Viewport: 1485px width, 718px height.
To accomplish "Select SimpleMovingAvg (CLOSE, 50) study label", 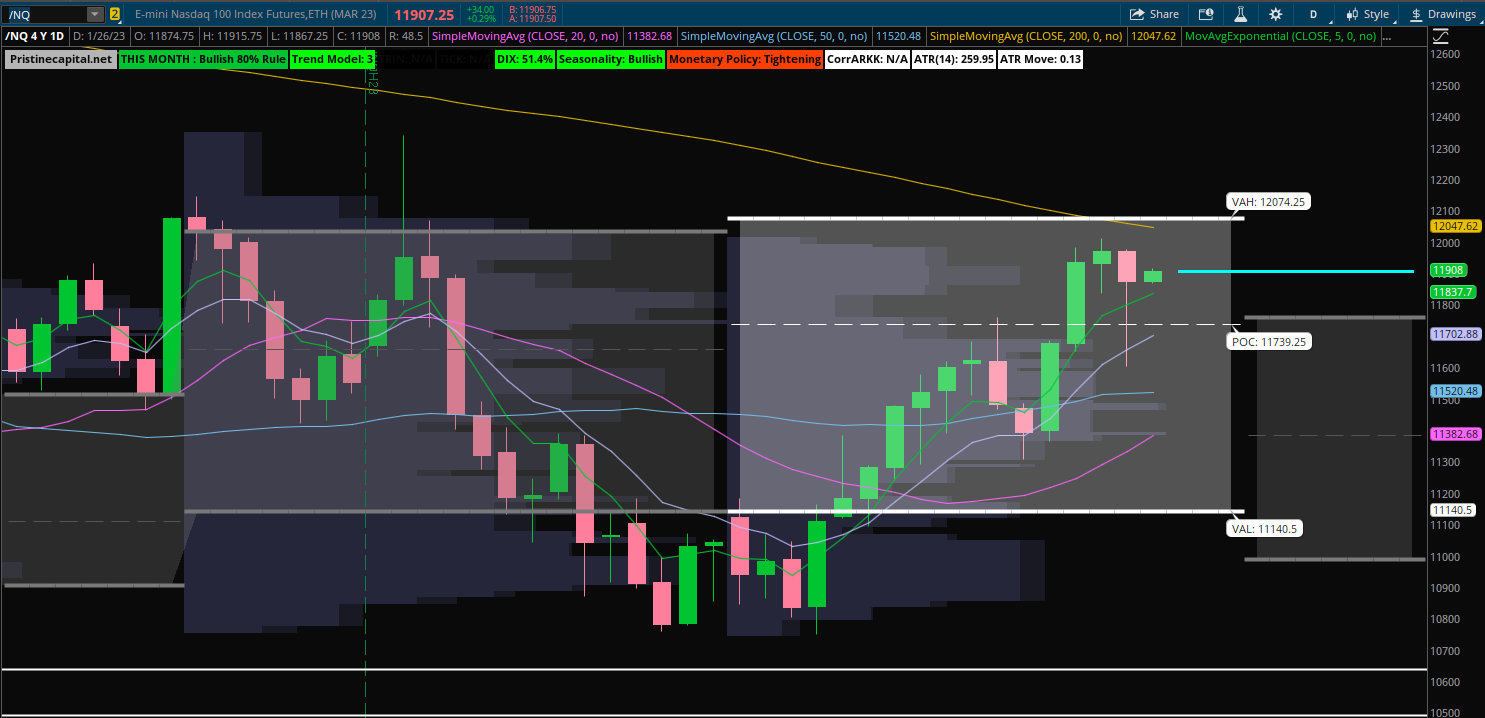I will (774, 36).
